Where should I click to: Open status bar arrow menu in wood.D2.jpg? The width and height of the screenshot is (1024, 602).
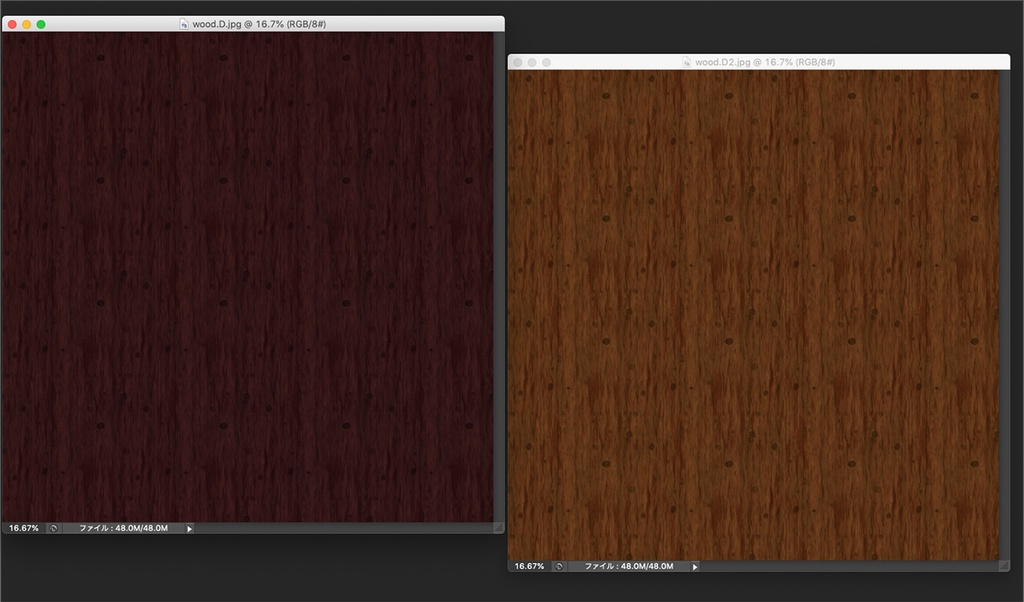click(695, 567)
